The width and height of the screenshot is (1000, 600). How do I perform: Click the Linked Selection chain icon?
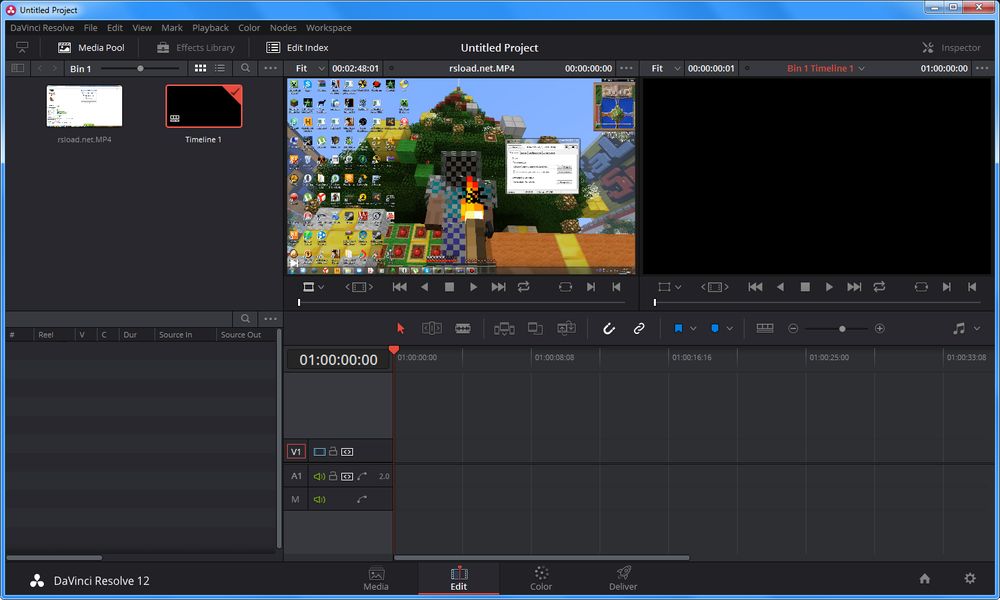640,328
